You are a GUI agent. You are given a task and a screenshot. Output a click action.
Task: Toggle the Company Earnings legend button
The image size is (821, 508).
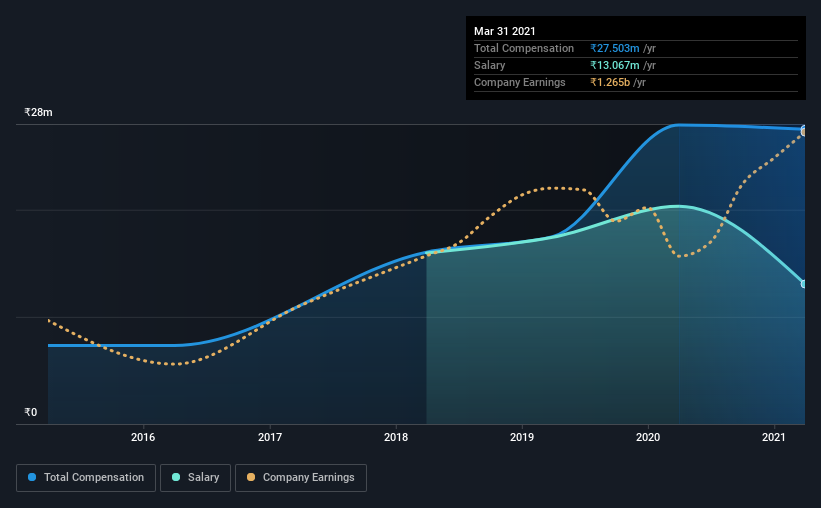click(x=301, y=478)
